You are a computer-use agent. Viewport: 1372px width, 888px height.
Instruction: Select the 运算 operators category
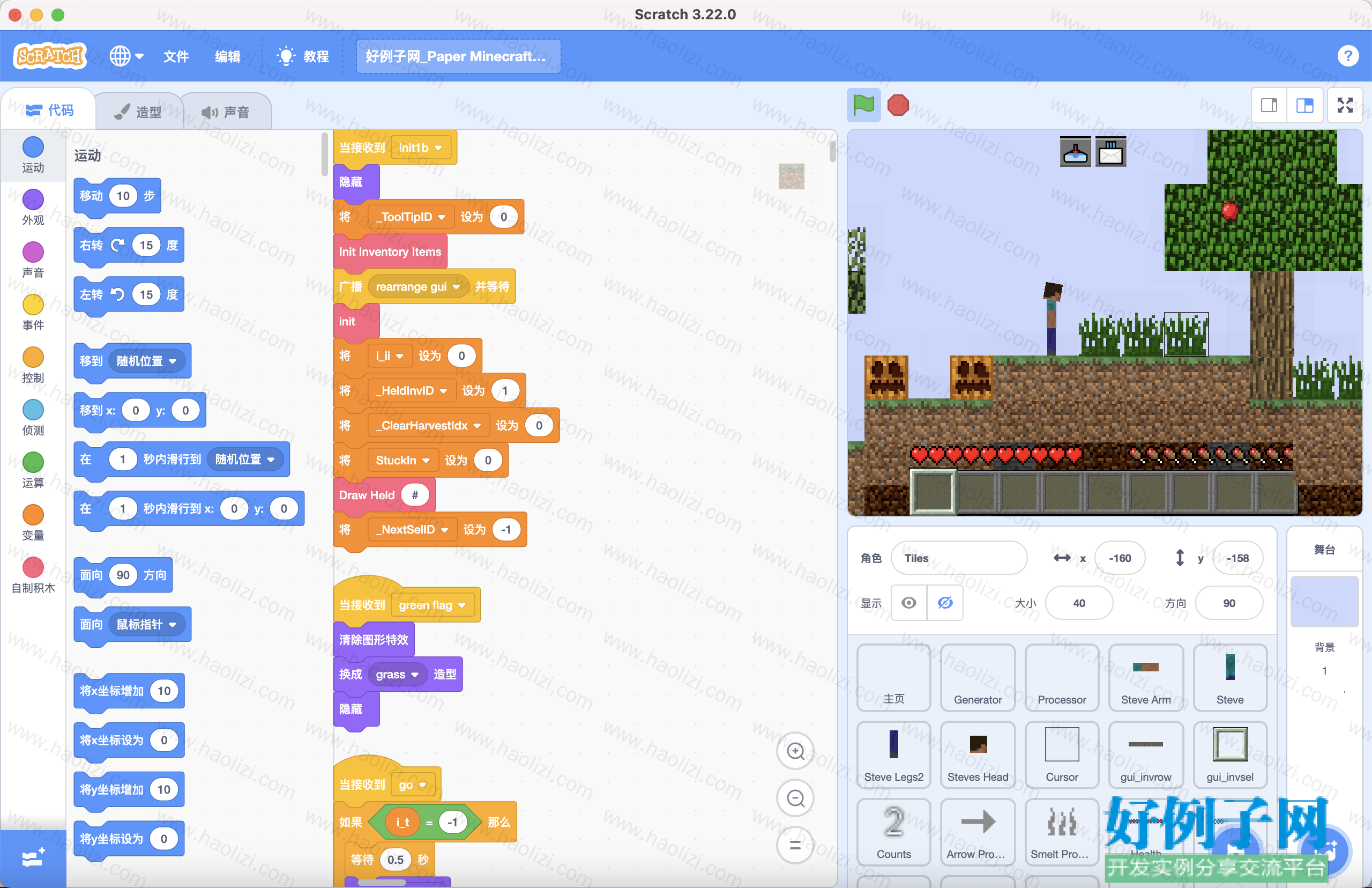pos(33,469)
